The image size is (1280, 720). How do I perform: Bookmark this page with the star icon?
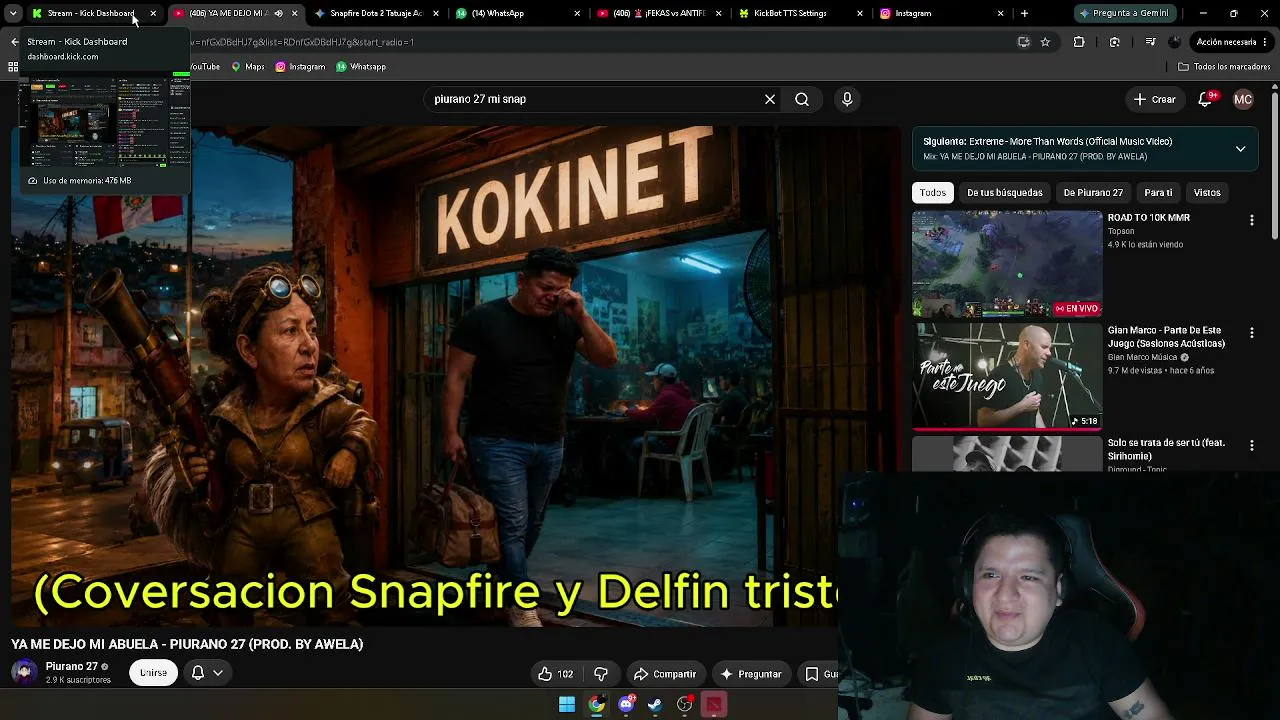(x=1045, y=42)
